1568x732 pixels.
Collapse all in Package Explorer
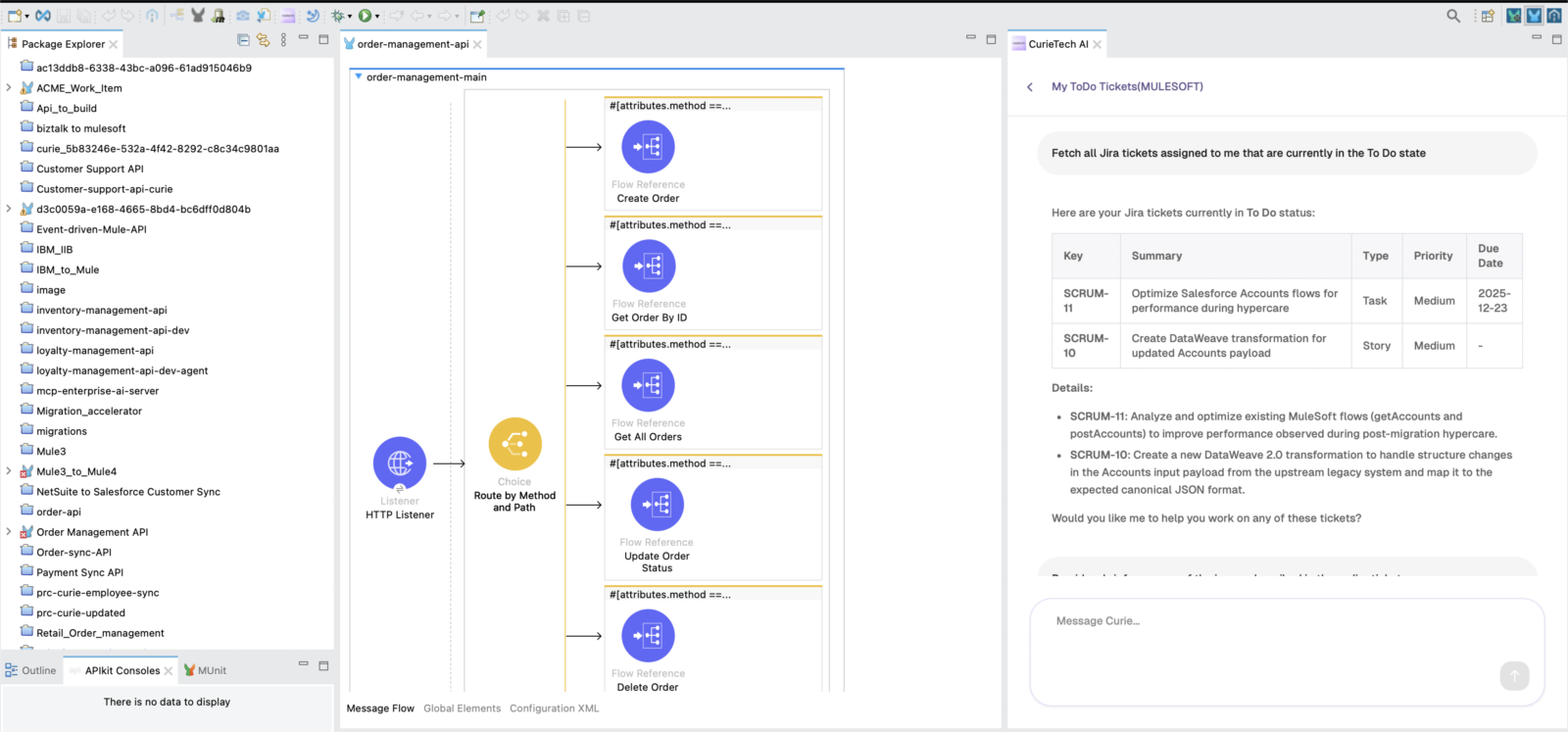(243, 40)
